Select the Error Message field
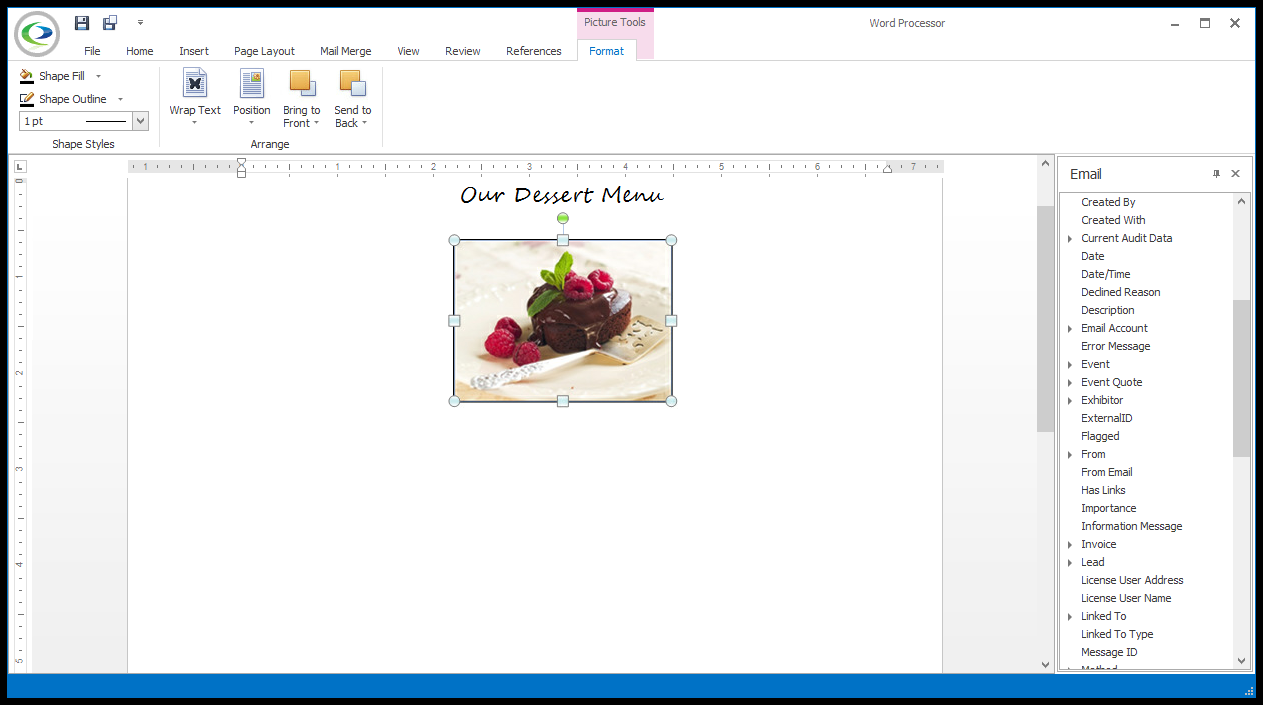Screen dimensions: 1263x705 click(x=1115, y=346)
